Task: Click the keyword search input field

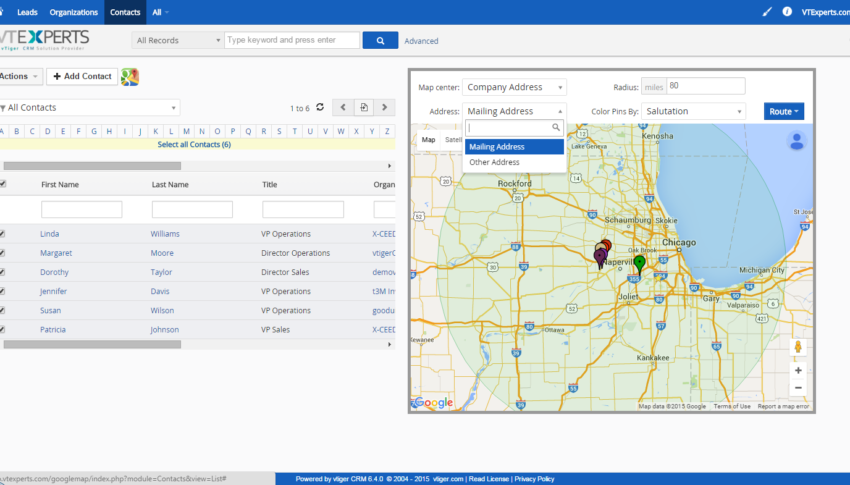Action: [292, 40]
